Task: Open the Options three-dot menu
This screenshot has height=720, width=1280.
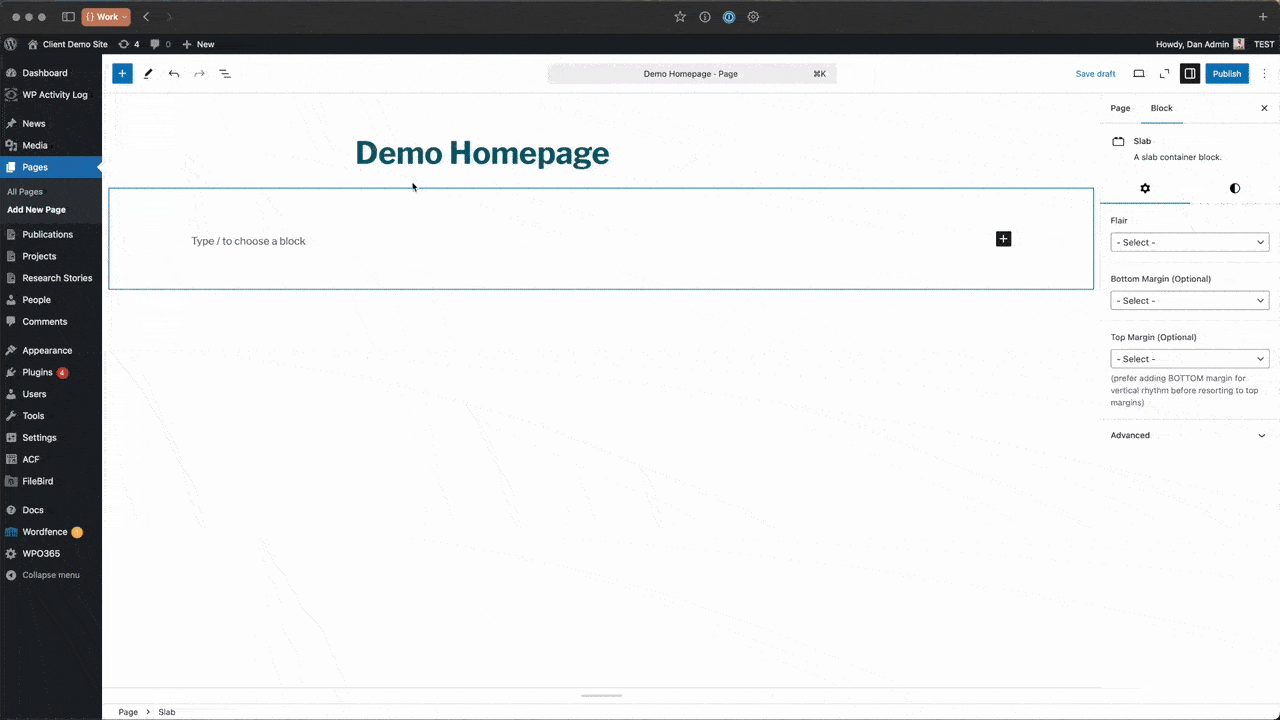Action: tap(1264, 73)
